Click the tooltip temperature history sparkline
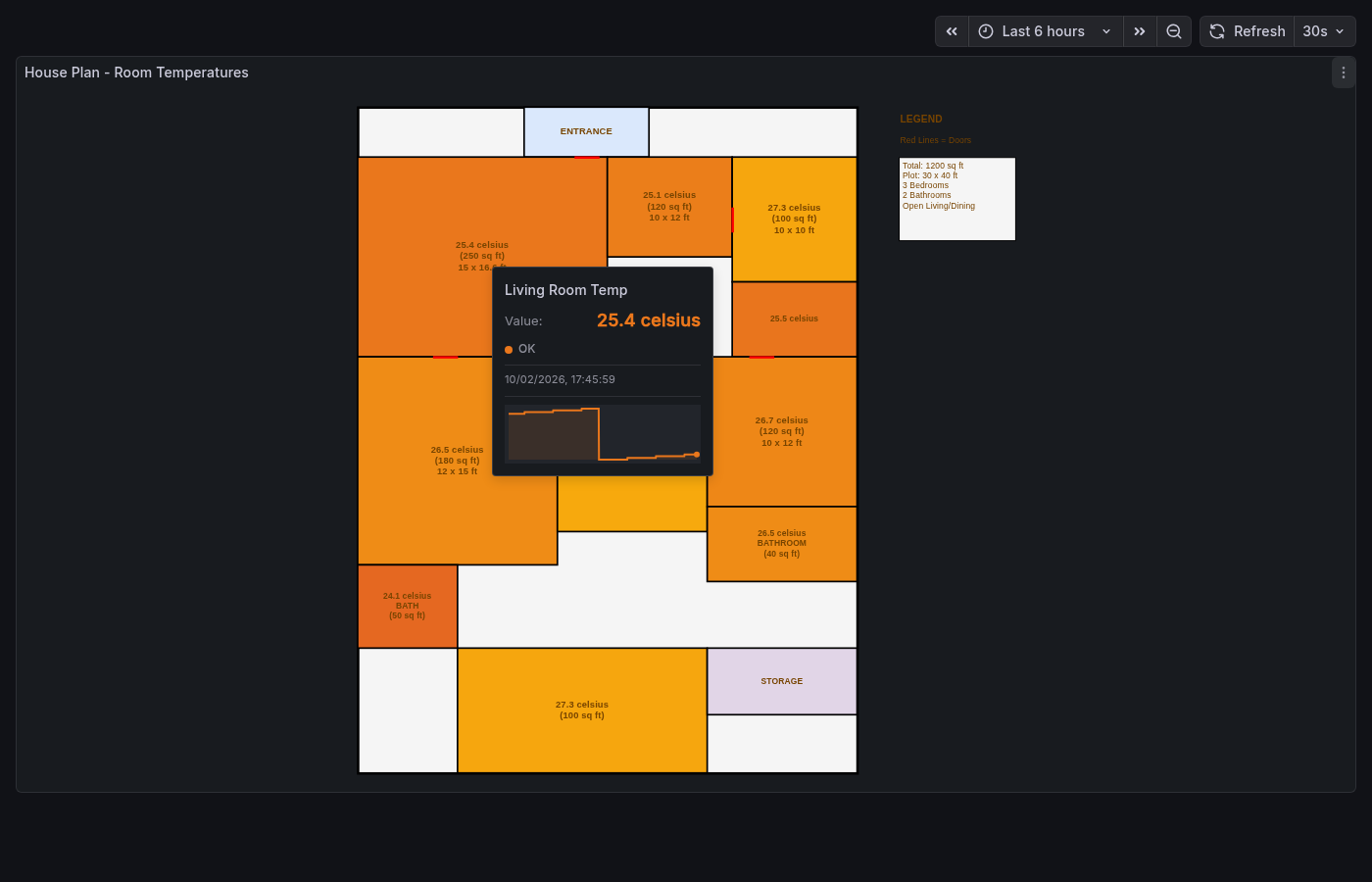 [603, 434]
